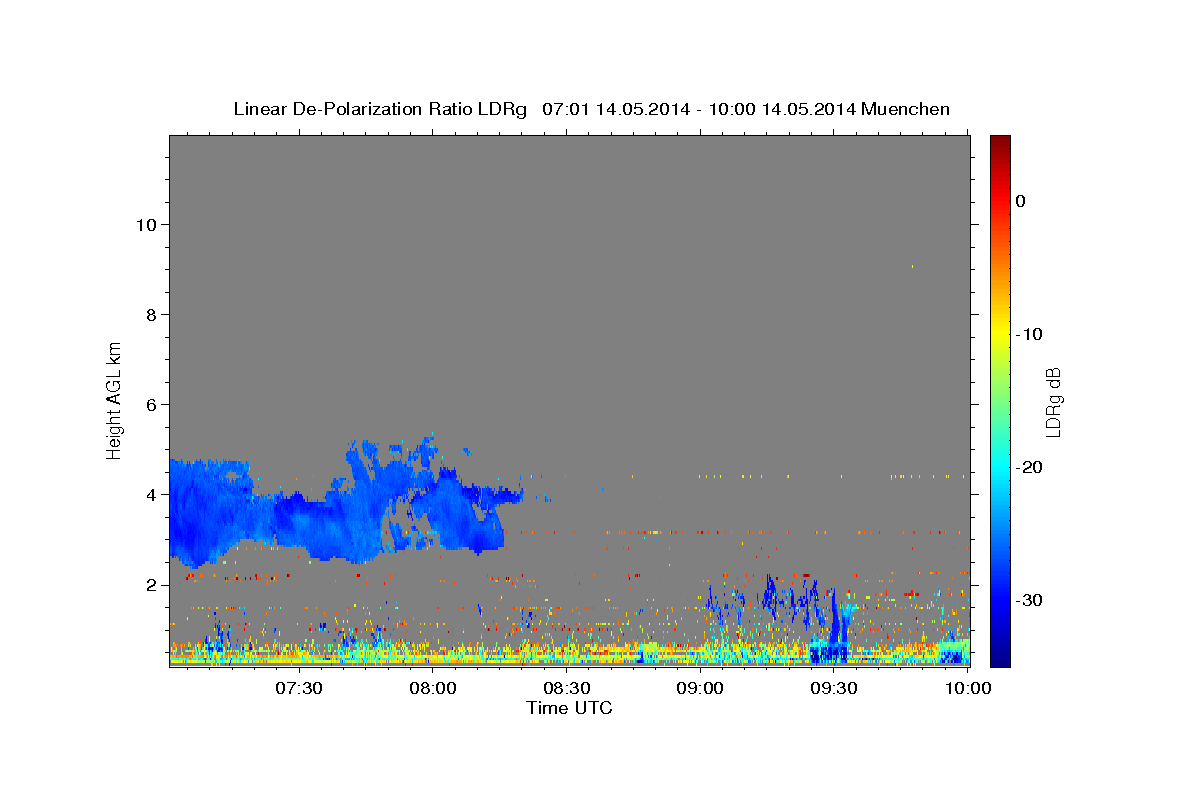Select the 08:30 time tick label
Screen dimensions: 1200x800
pyautogui.click(x=567, y=689)
